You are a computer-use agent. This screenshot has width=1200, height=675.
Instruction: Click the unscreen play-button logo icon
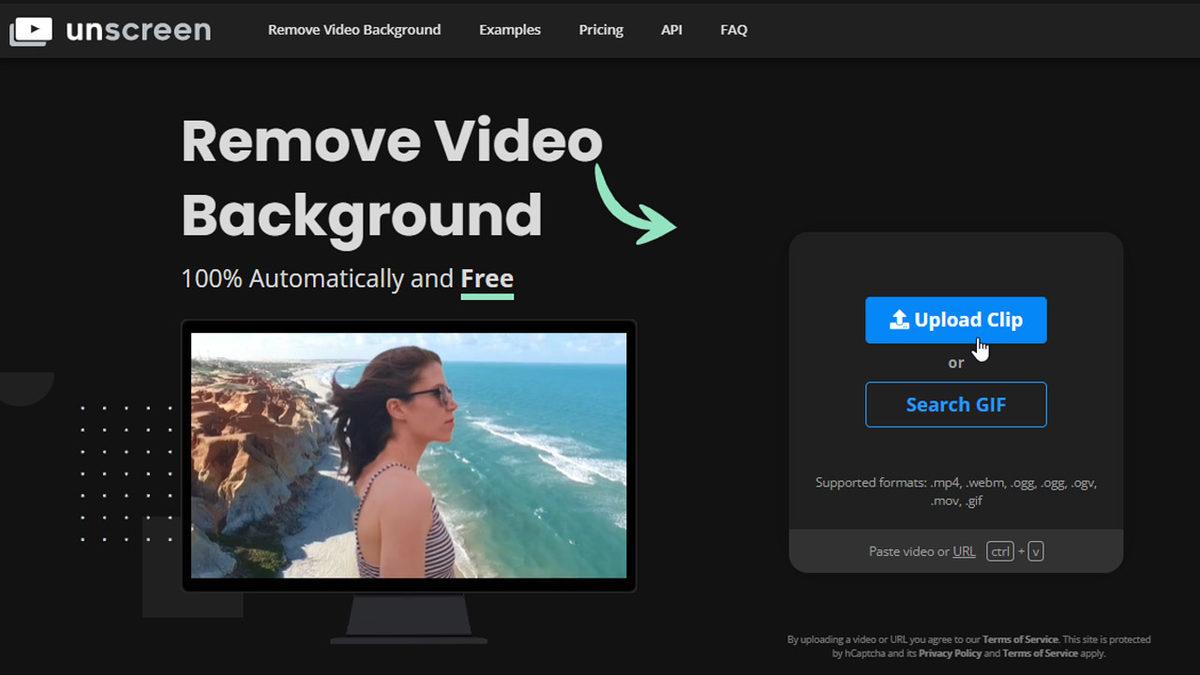[x=32, y=31]
